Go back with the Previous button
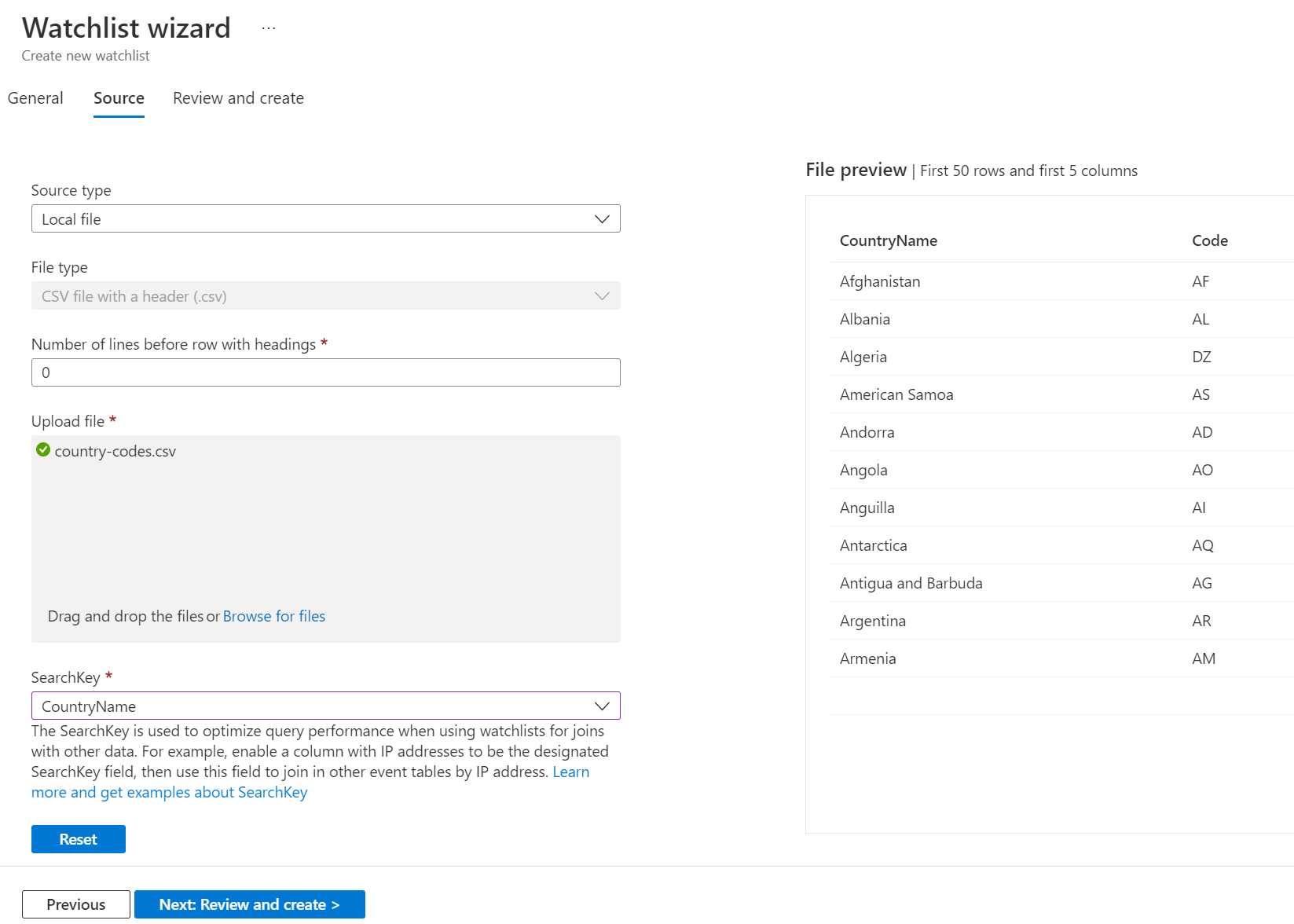 pos(75,904)
